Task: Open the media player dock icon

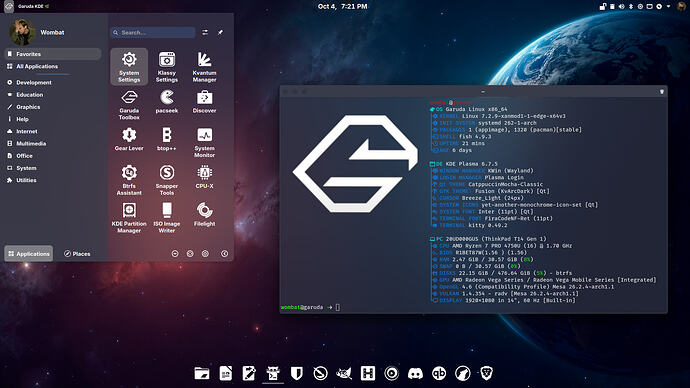Action: 391,373
